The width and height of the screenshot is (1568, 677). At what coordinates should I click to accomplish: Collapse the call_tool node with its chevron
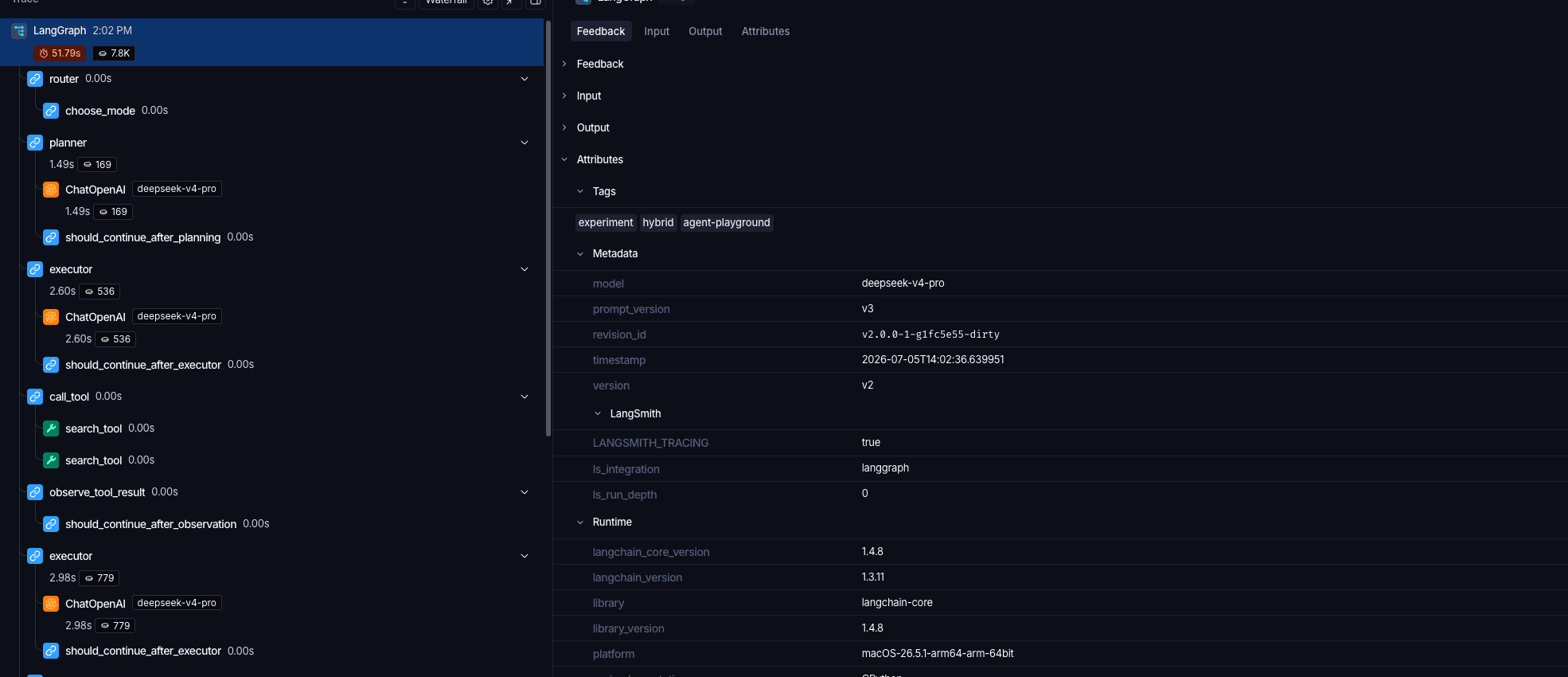525,397
